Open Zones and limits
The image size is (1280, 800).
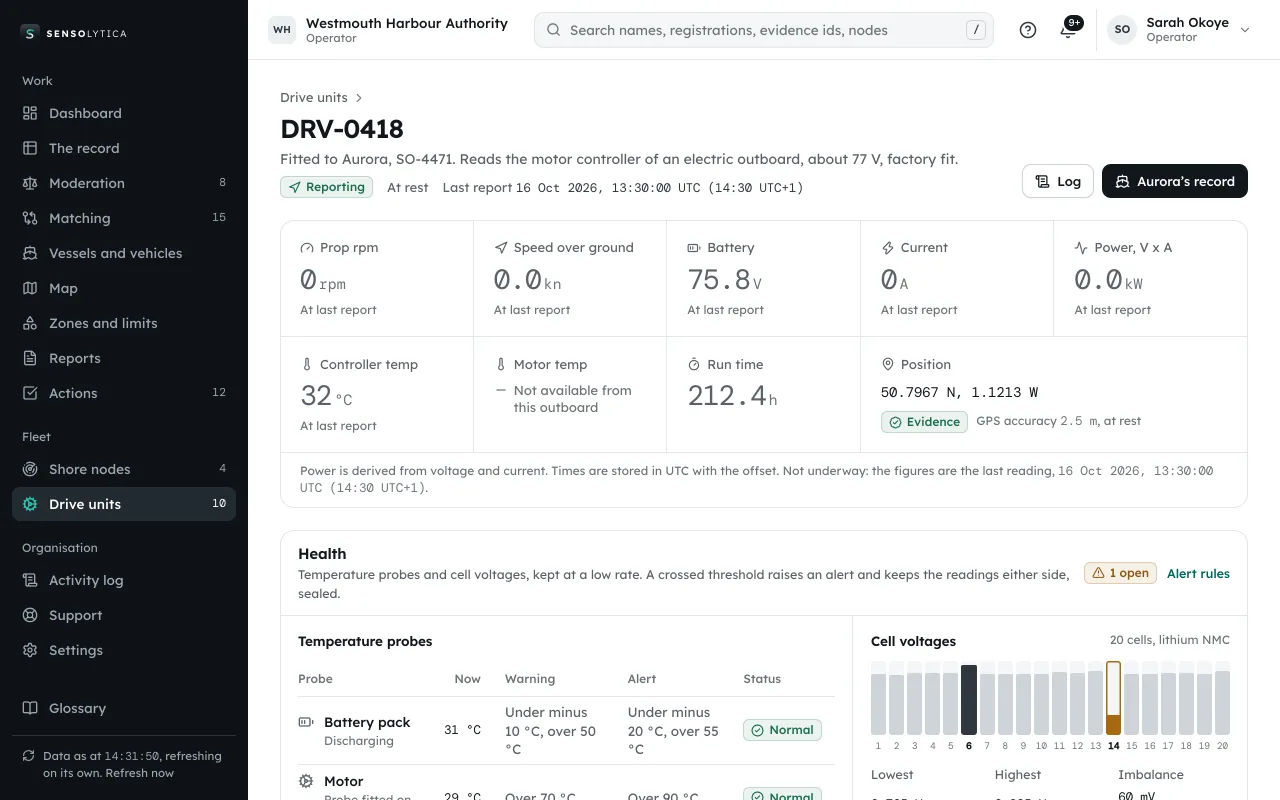(124, 323)
